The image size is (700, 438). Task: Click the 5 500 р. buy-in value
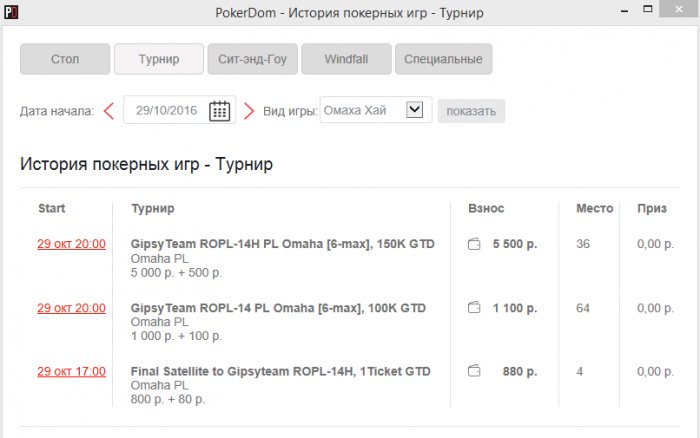(515, 244)
